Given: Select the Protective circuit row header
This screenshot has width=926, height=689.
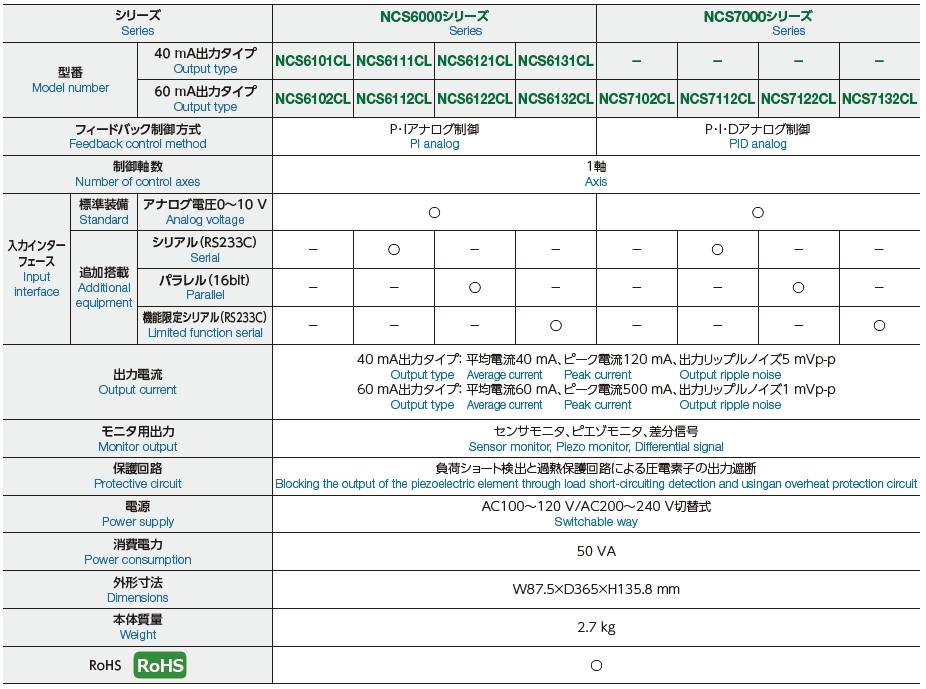Looking at the screenshot, I should 138,476.
